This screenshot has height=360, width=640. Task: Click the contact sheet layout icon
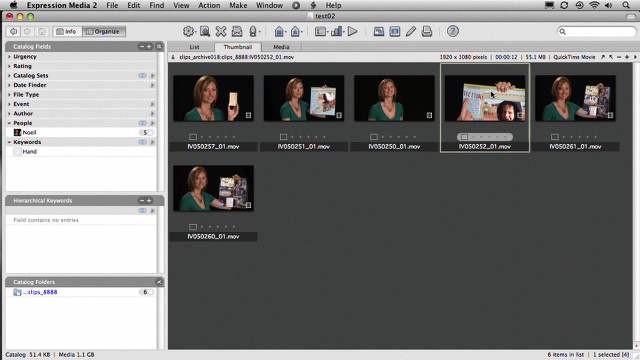(x=321, y=31)
